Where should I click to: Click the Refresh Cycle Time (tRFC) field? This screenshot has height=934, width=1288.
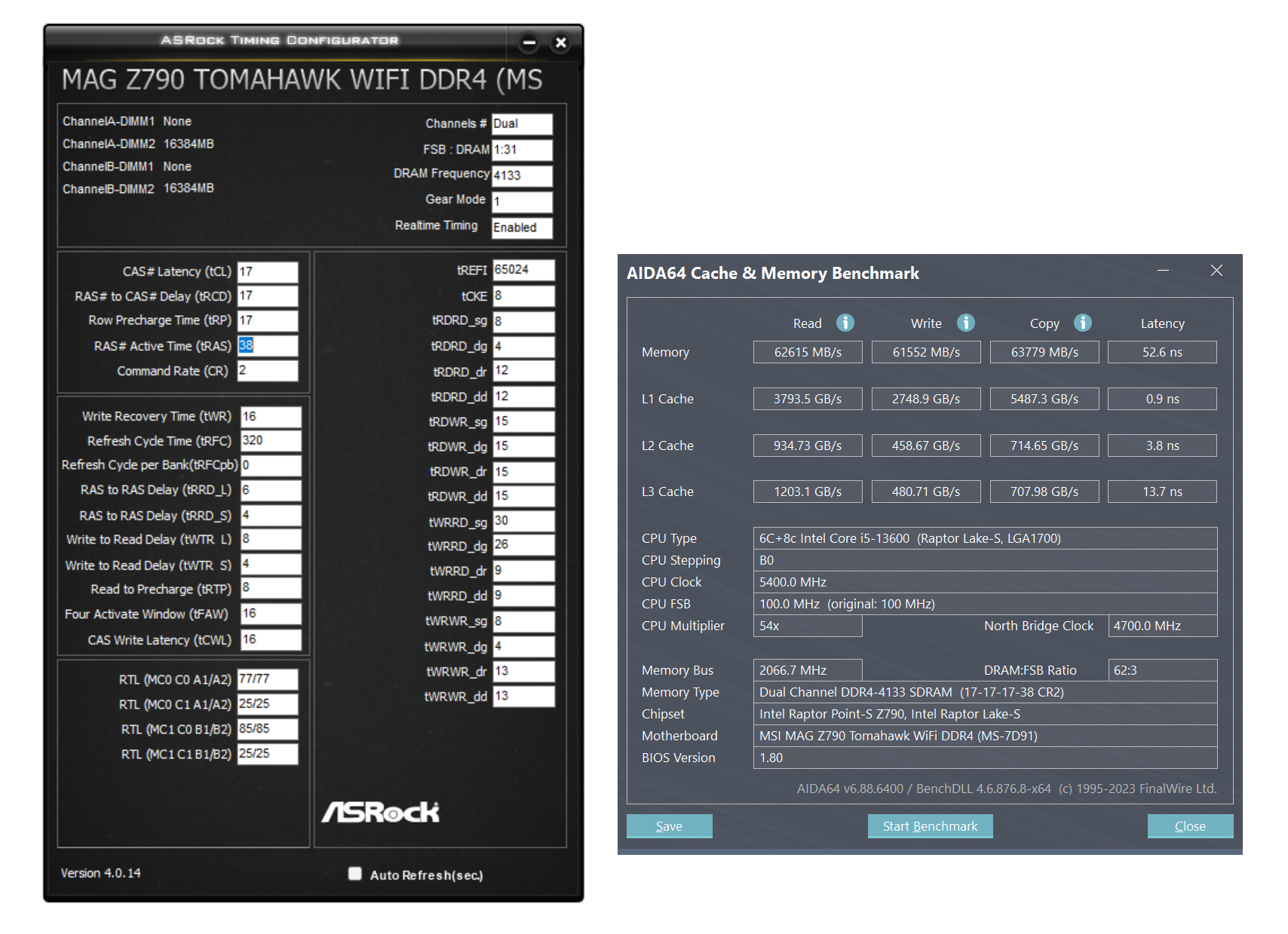click(271, 440)
